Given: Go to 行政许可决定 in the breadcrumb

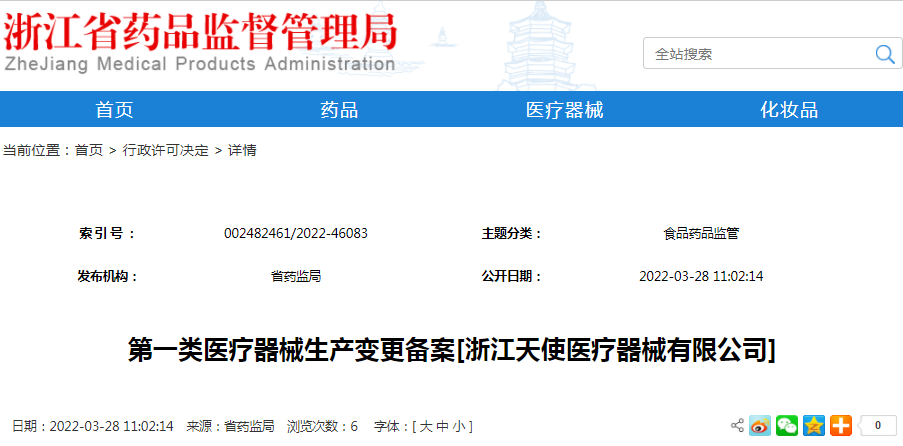Looking at the screenshot, I should click(166, 151).
